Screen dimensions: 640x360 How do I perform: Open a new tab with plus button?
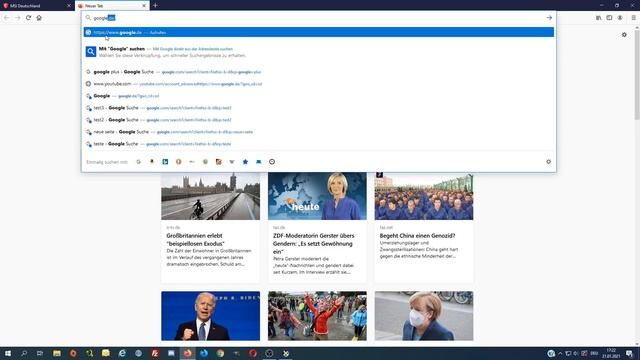pos(155,6)
